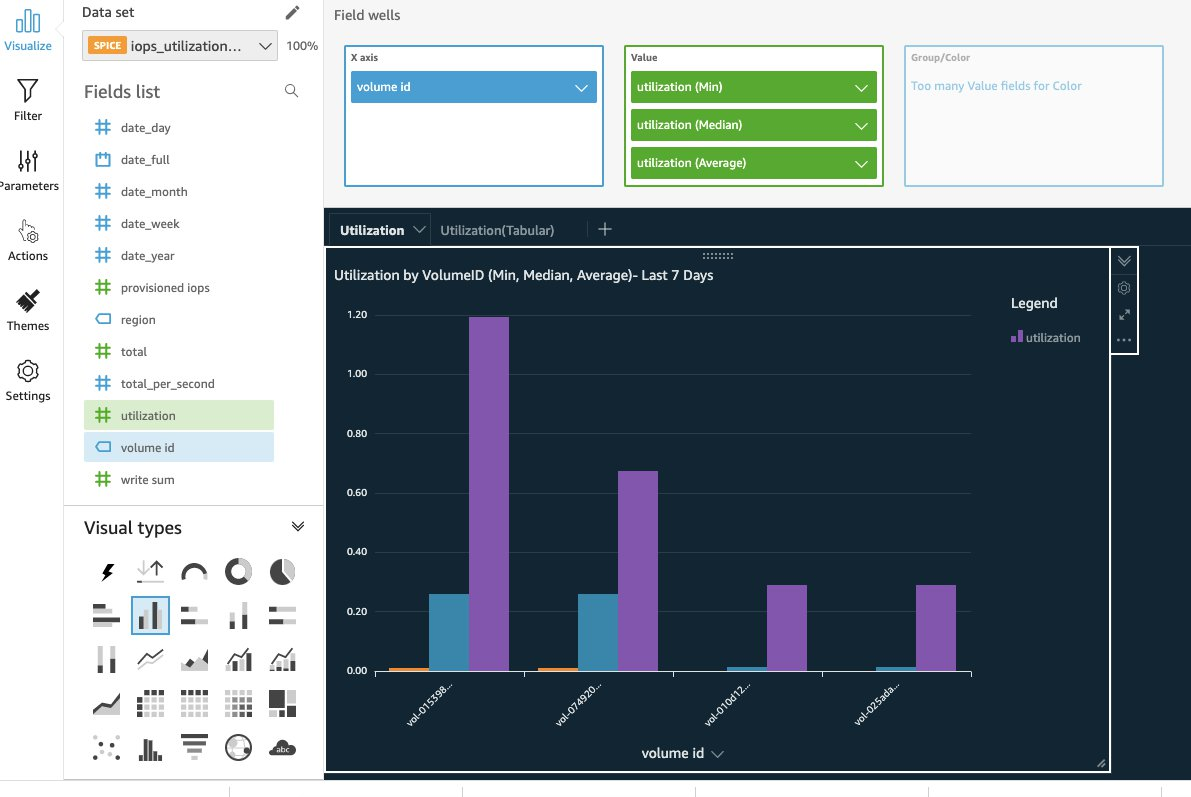Open the Fields list search
This screenshot has height=797, width=1191.
pos(291,90)
